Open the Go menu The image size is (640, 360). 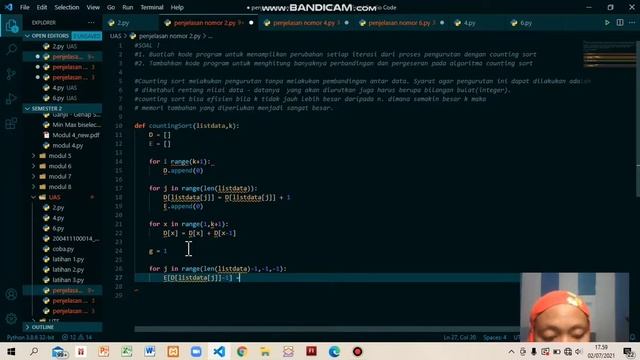(x=111, y=7)
